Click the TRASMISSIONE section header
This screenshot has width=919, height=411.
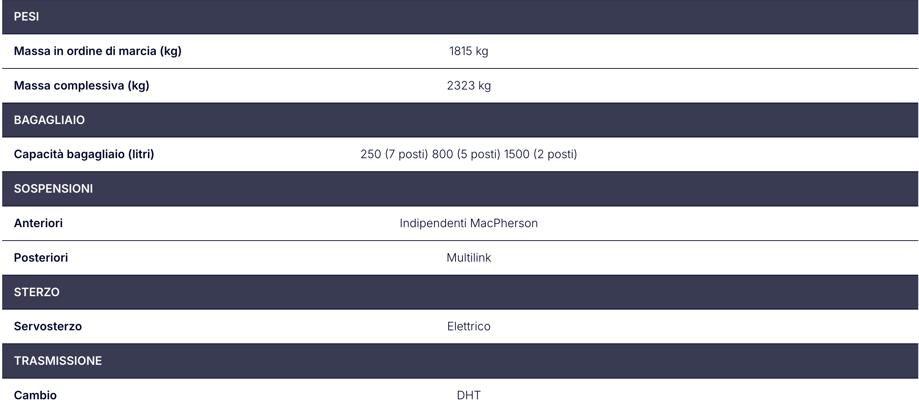[x=460, y=361]
